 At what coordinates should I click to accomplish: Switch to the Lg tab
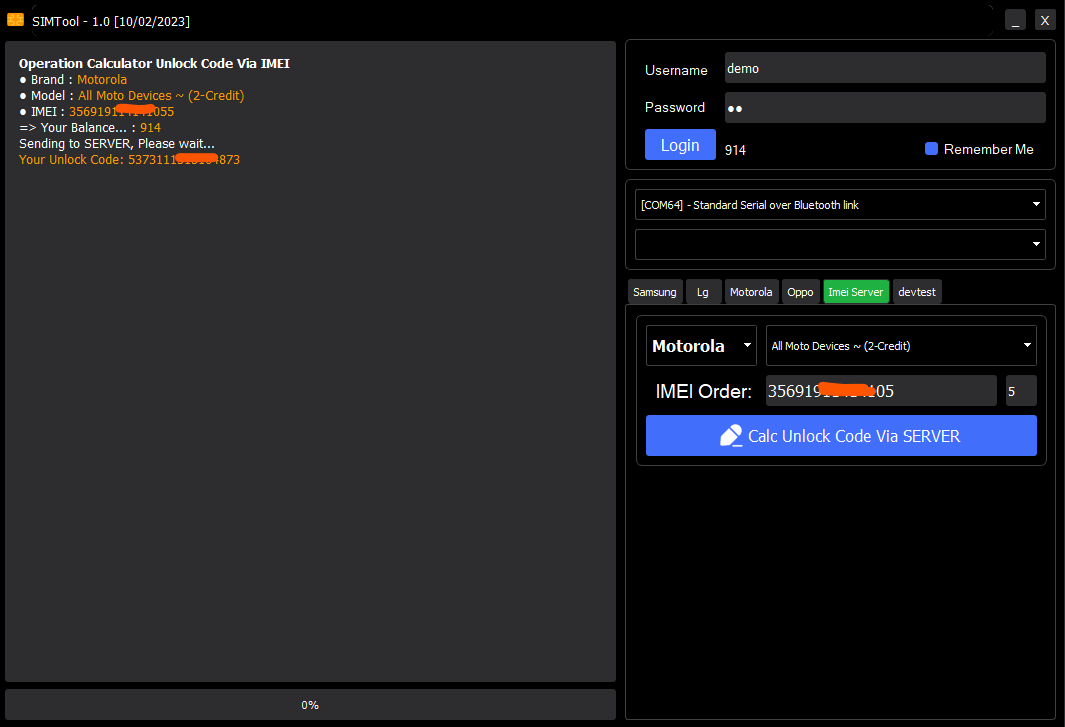click(703, 292)
